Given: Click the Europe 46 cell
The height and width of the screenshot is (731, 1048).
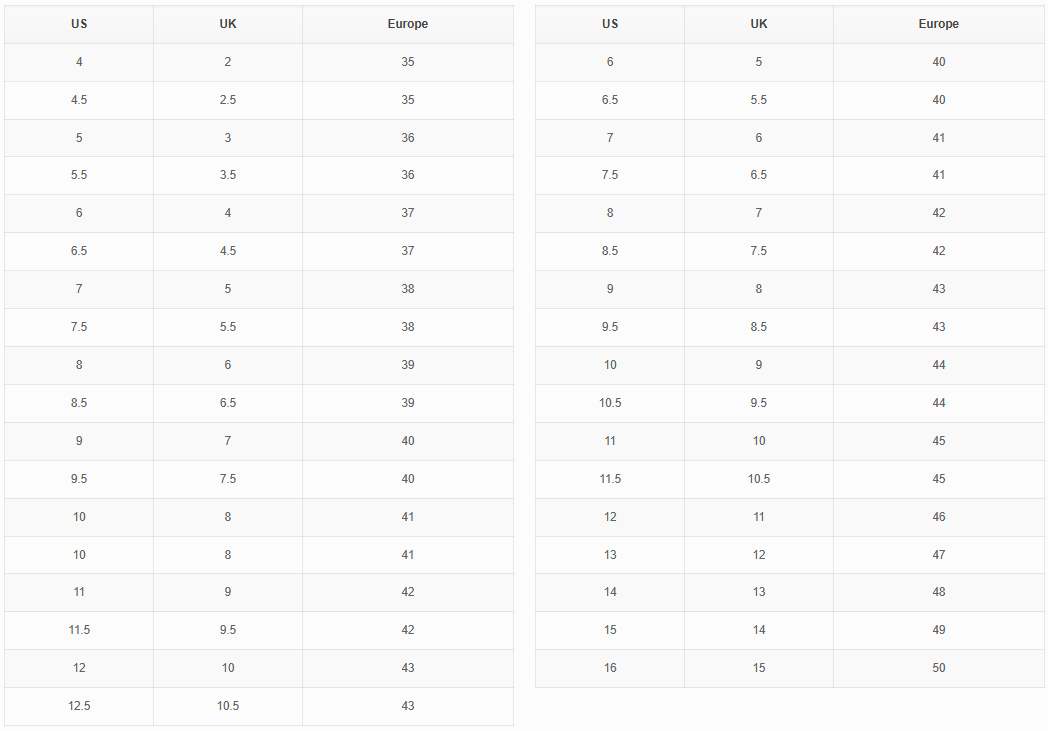Looking at the screenshot, I should pyautogui.click(x=939, y=517).
